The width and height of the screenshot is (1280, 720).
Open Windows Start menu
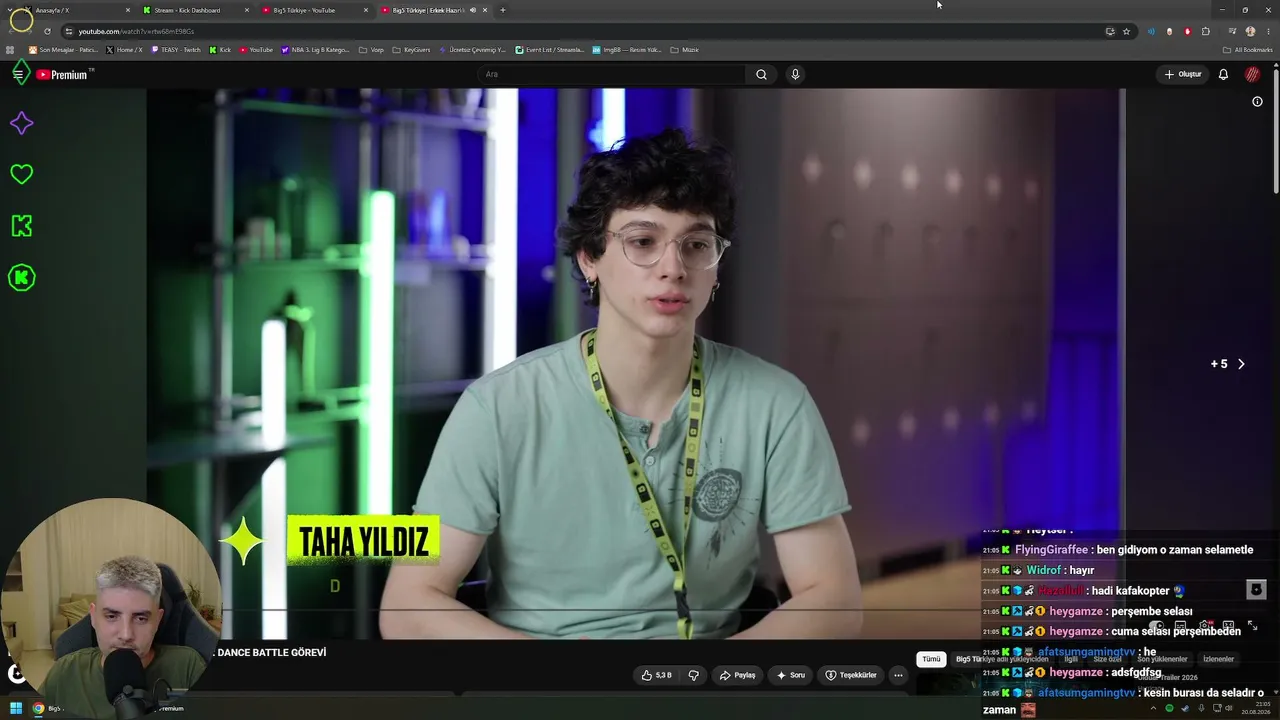(16, 708)
